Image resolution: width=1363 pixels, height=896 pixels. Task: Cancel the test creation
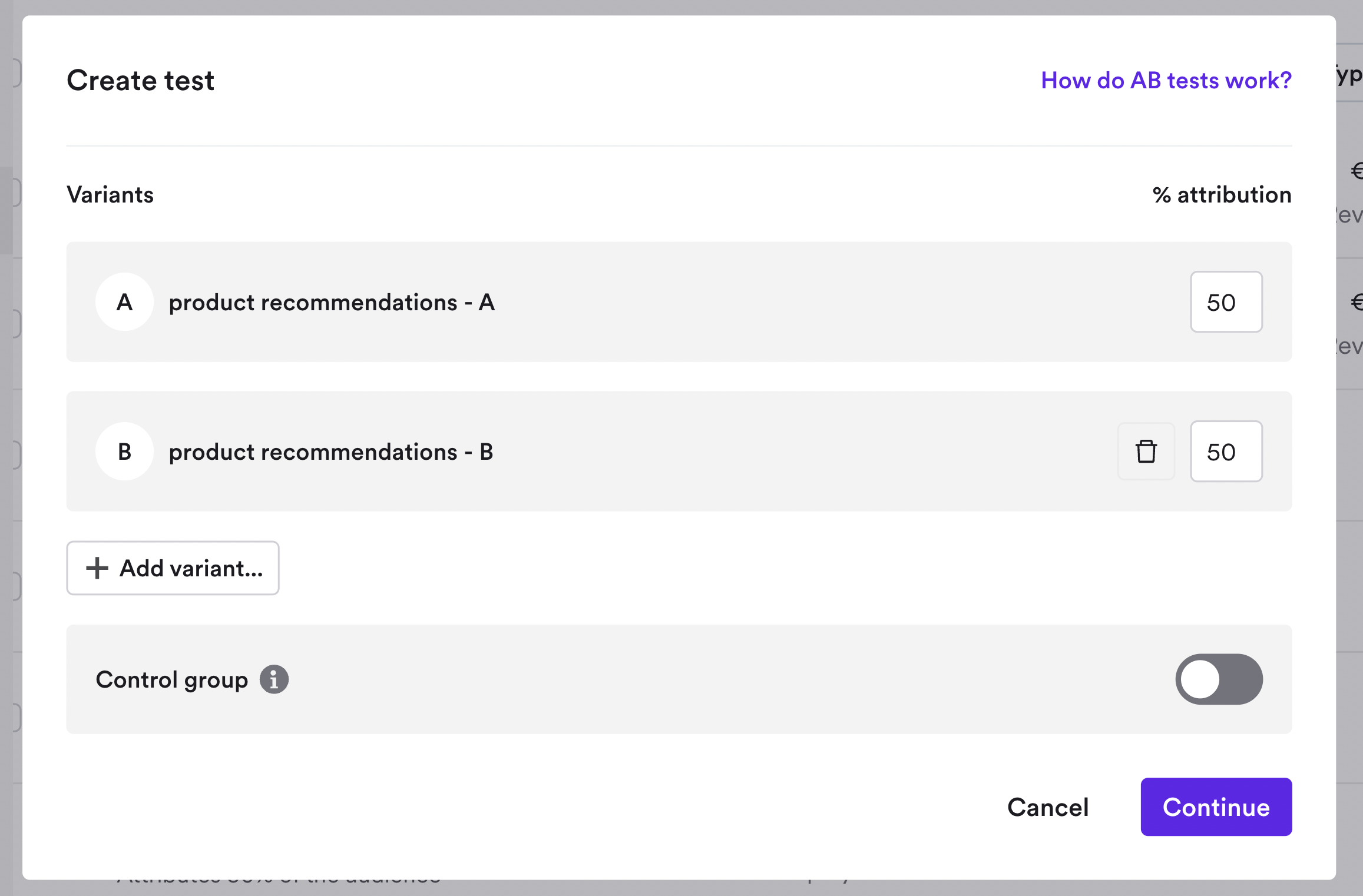(x=1047, y=807)
